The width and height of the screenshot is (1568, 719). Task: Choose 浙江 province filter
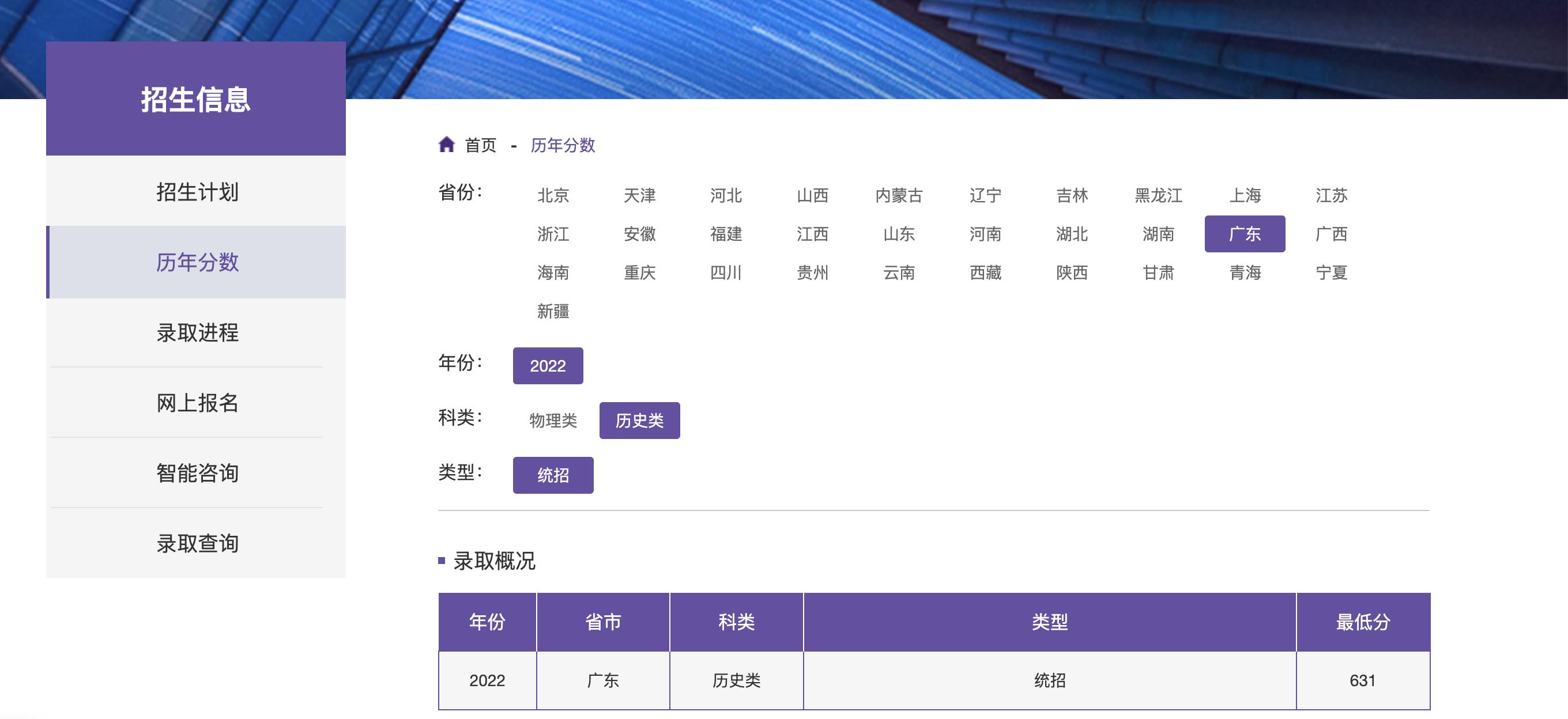[553, 233]
